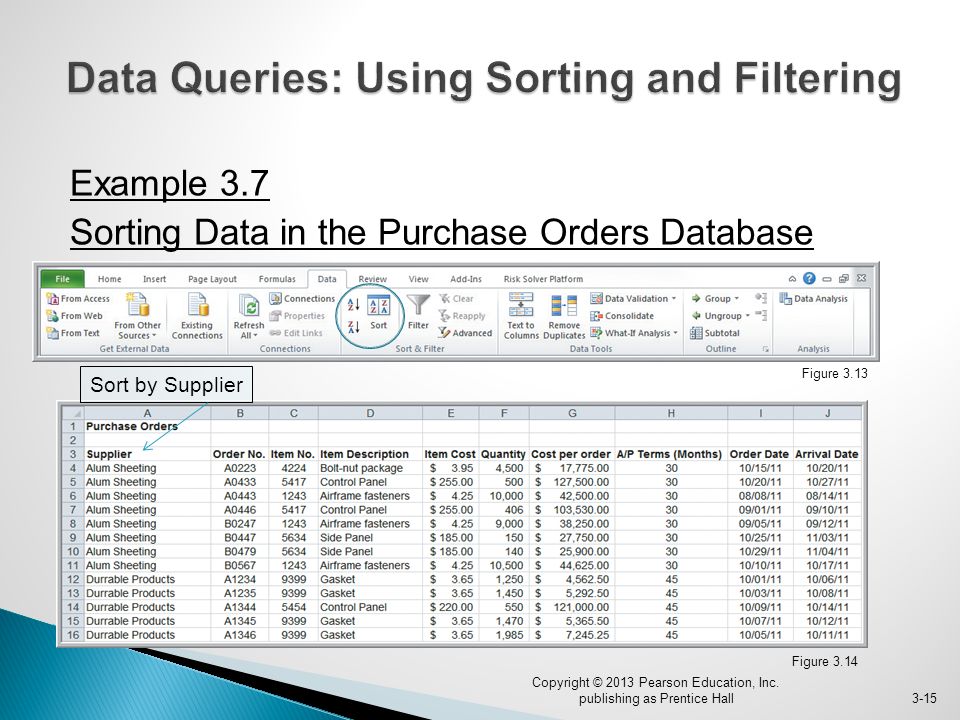This screenshot has height=720, width=960.
Task: Click order number B0567 cell
Action: coord(239,566)
